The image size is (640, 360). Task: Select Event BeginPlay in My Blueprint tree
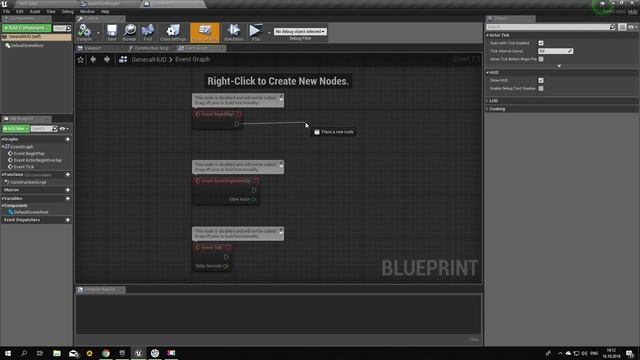click(29, 154)
